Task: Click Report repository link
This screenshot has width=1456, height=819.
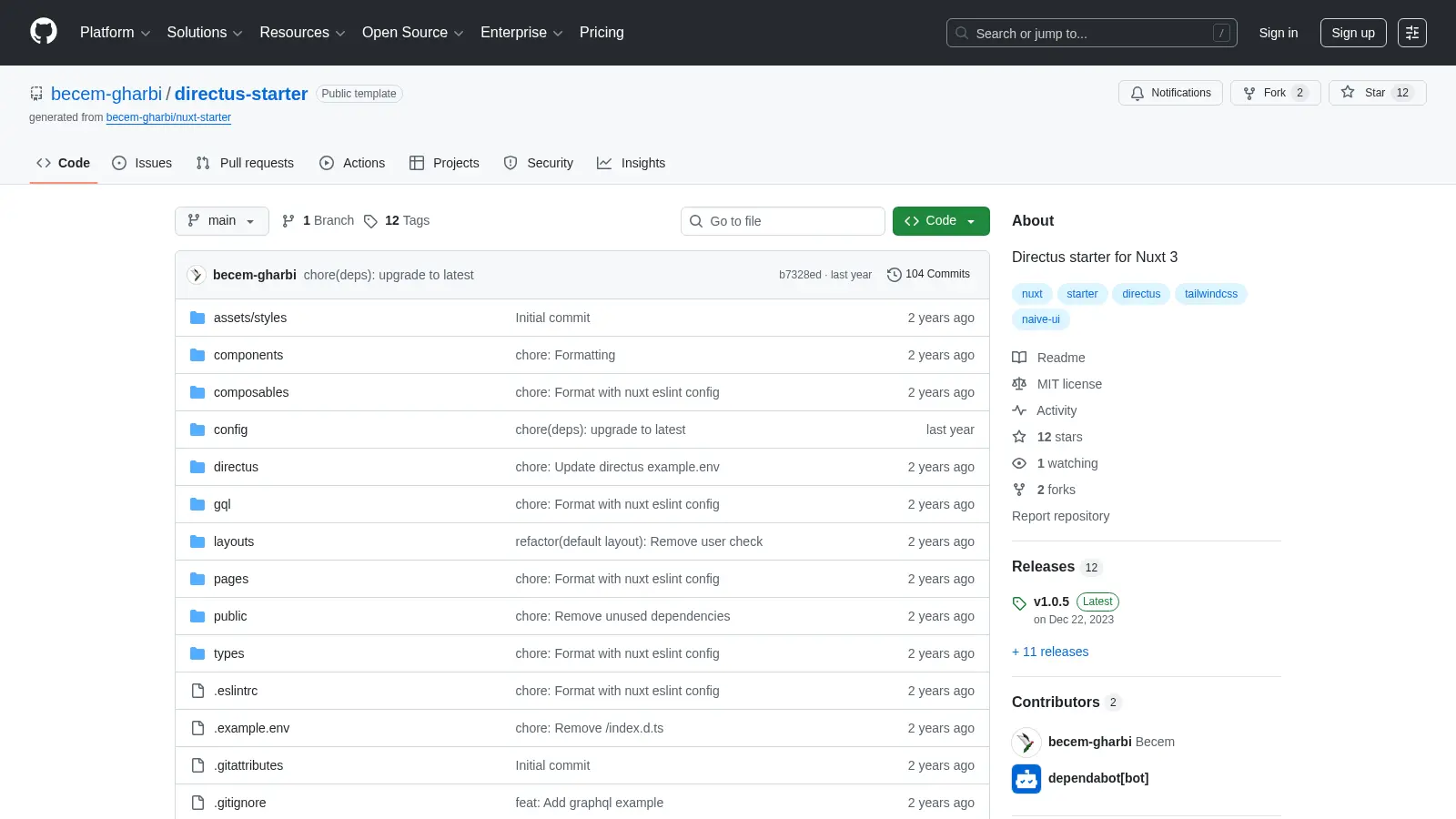Action: [x=1060, y=516]
